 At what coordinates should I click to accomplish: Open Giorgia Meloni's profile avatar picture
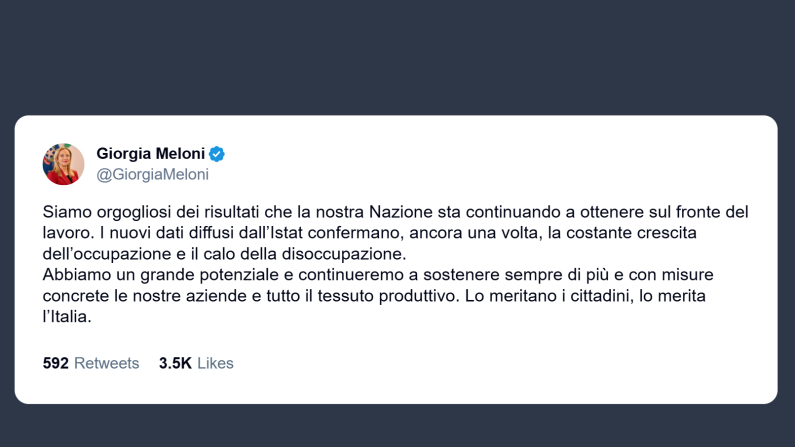pos(63,164)
